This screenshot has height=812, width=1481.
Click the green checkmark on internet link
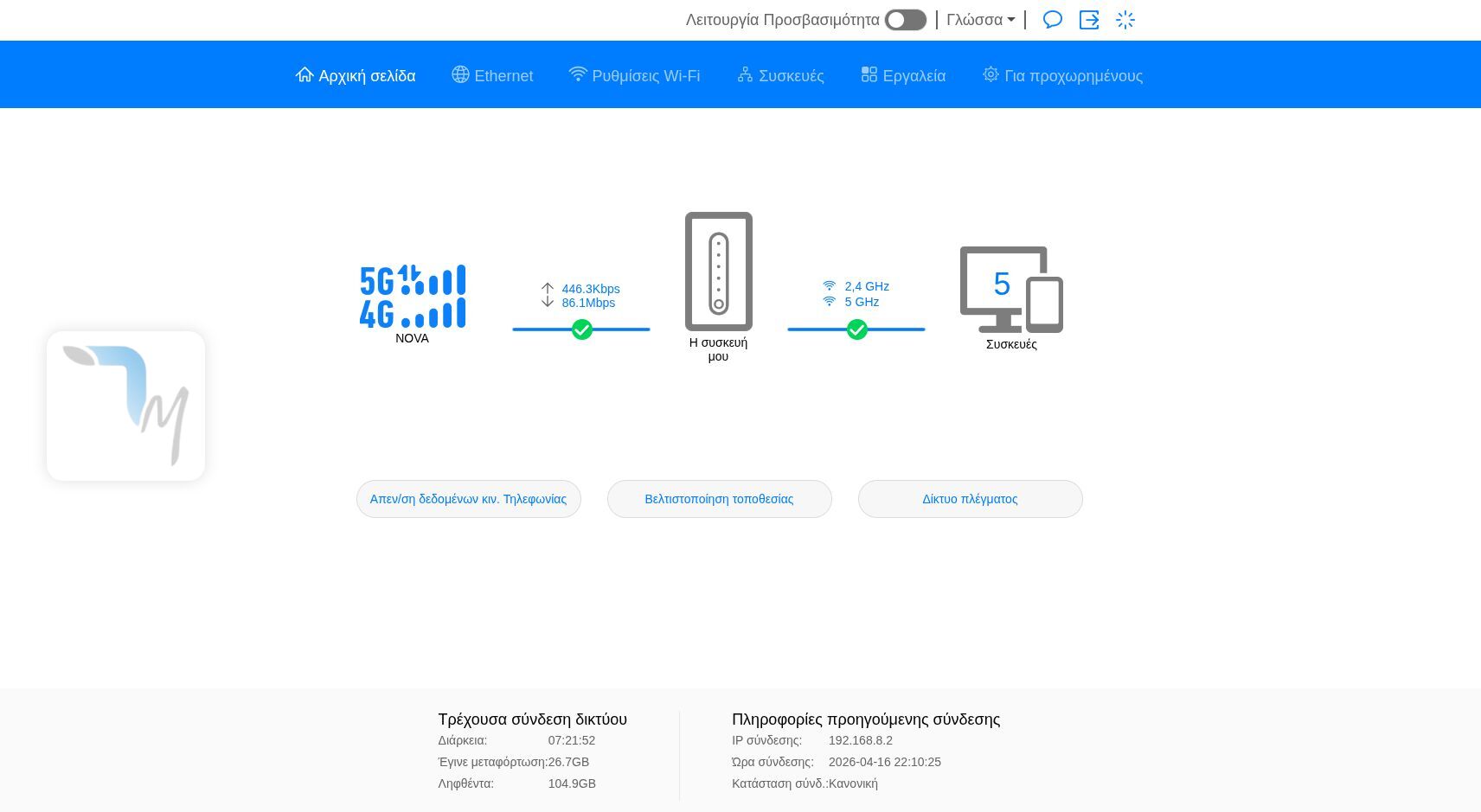click(582, 329)
